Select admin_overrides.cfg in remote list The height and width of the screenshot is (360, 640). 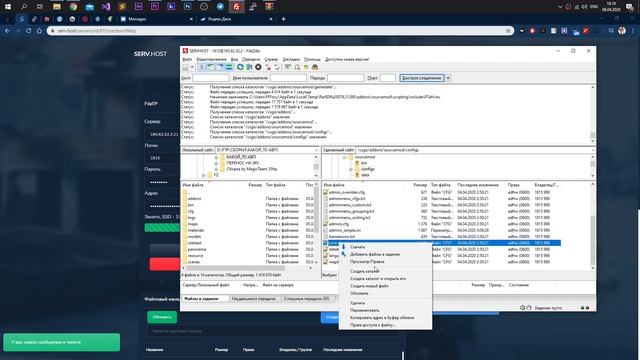coord(347,192)
